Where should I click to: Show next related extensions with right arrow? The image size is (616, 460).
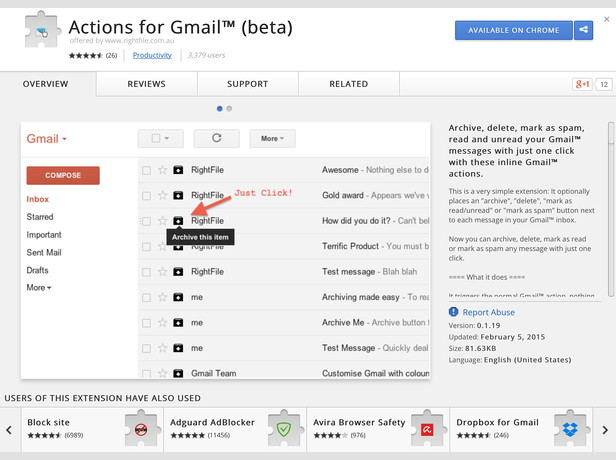tap(605, 430)
